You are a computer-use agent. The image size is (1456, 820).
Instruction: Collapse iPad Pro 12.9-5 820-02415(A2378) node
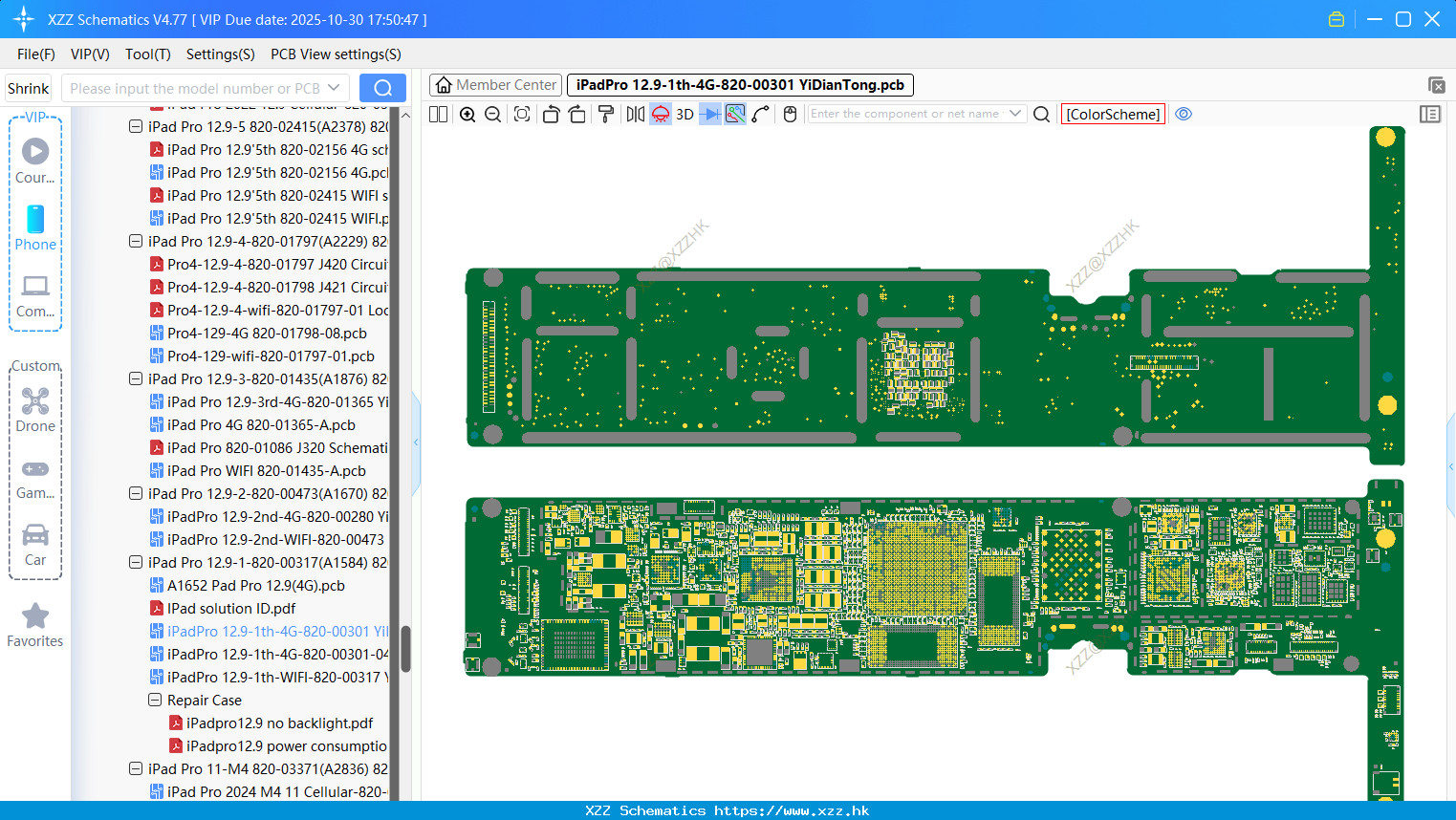136,126
